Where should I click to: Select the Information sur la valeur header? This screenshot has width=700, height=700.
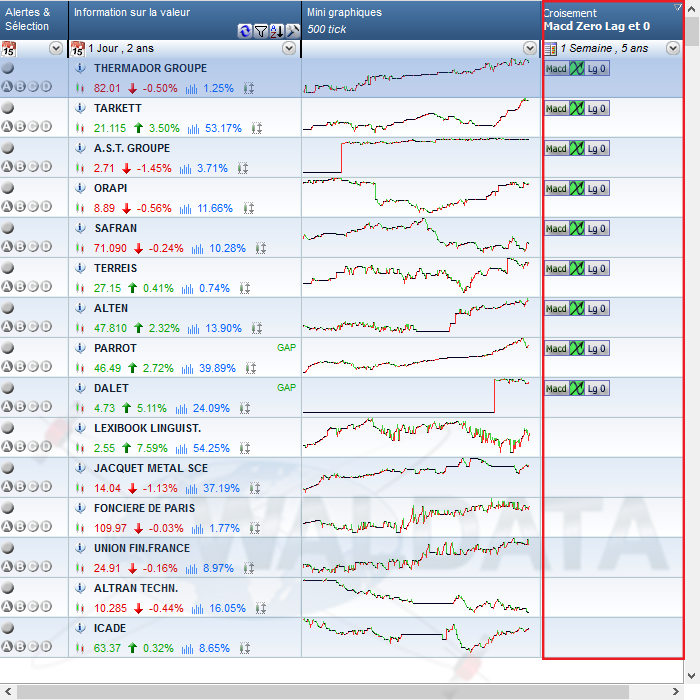point(185,20)
